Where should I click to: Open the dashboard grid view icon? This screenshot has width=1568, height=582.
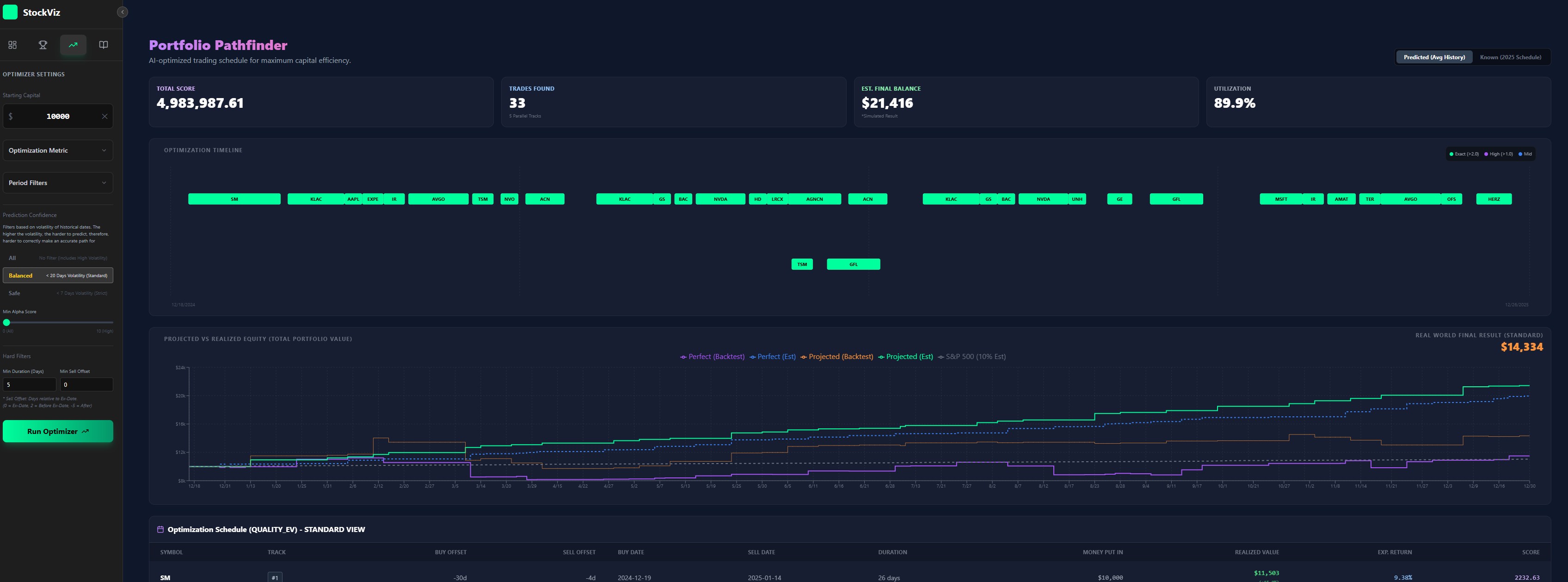click(x=12, y=45)
